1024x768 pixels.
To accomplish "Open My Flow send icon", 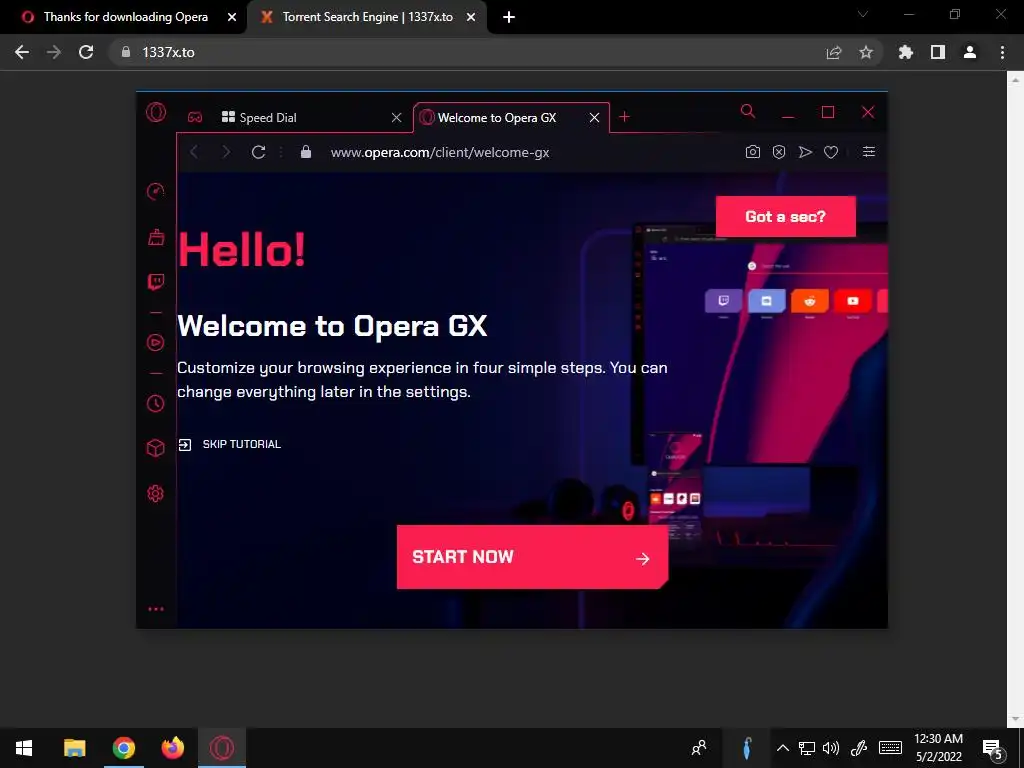I will (x=805, y=152).
